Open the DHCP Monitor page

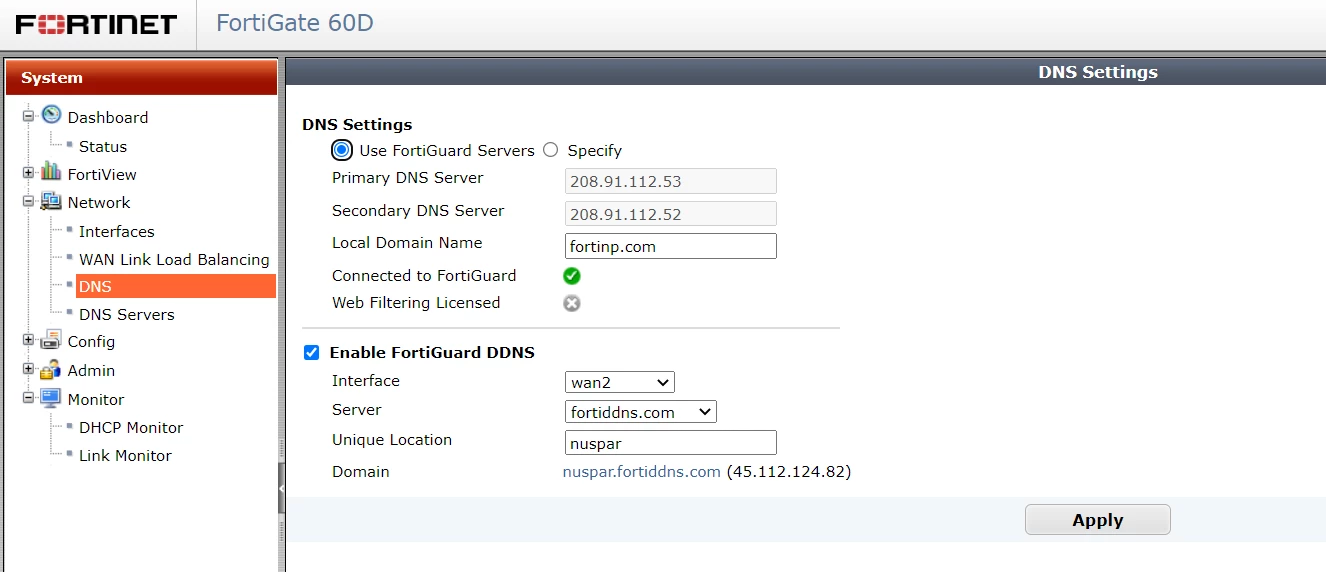[131, 427]
